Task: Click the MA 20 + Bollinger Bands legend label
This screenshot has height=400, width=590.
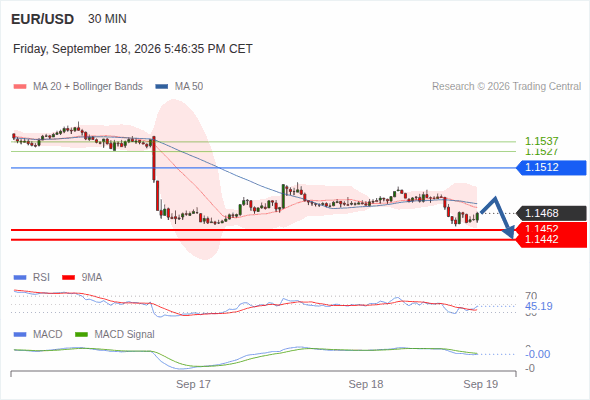Action: click(x=88, y=87)
